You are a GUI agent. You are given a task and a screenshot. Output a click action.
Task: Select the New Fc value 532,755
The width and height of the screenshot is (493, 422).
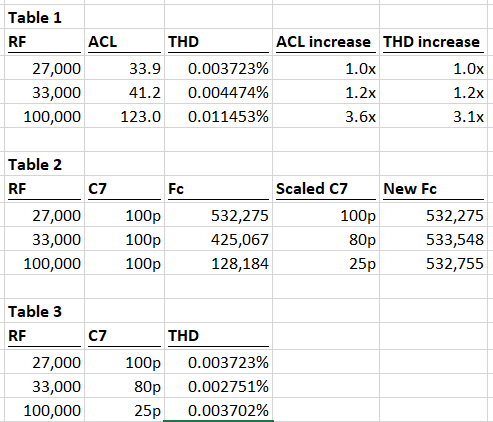point(433,263)
